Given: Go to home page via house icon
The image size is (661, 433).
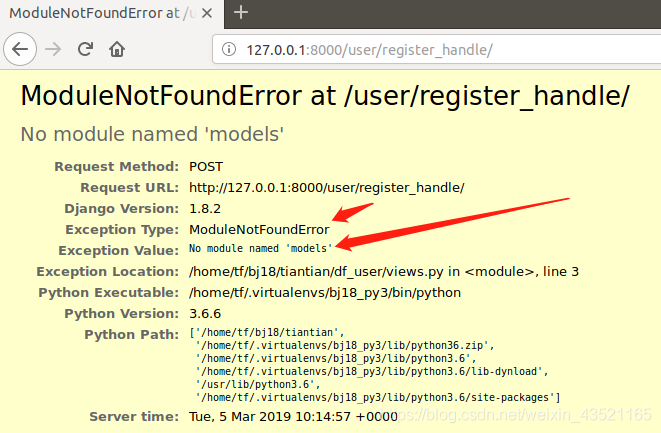Looking at the screenshot, I should [117, 49].
